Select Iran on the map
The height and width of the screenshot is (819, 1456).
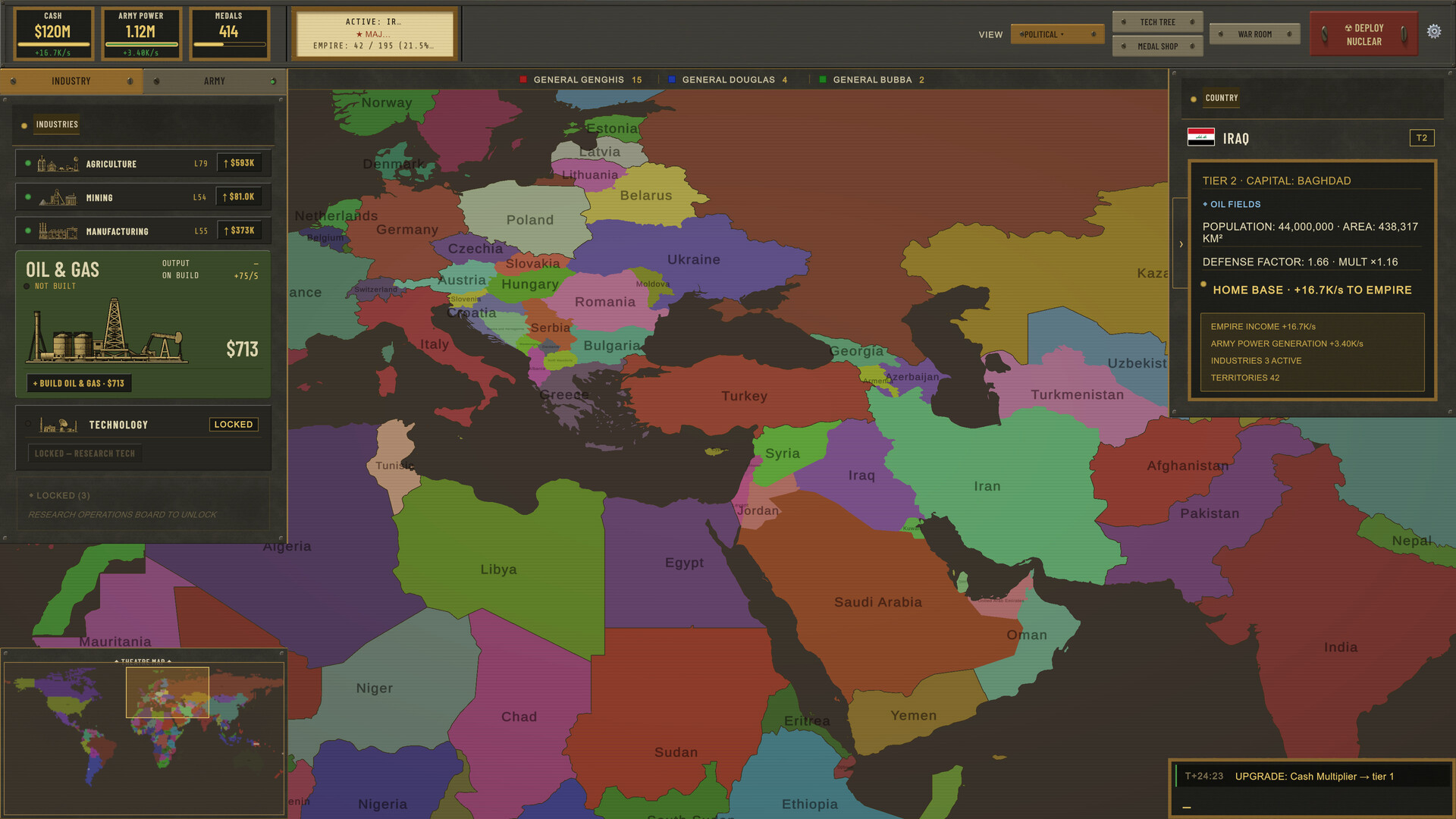click(987, 486)
